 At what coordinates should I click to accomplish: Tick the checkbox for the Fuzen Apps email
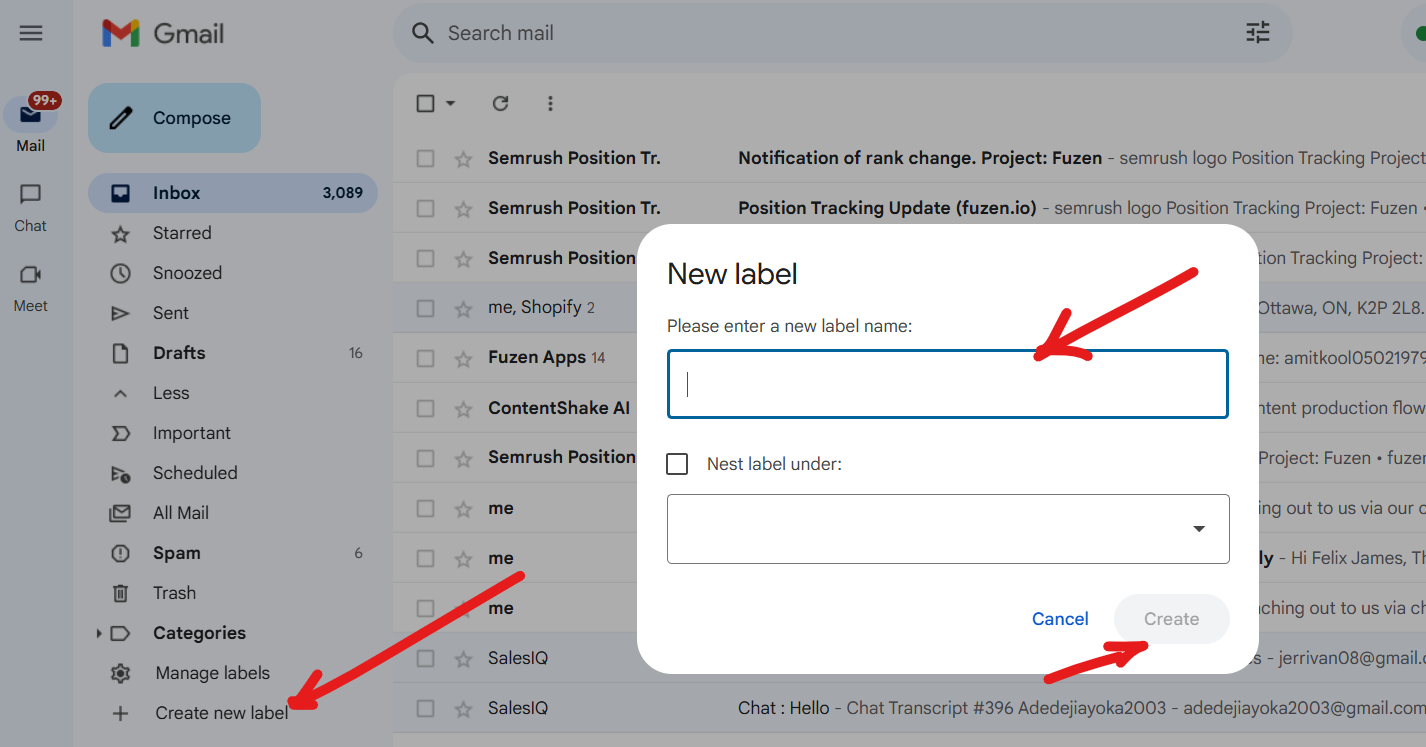pos(425,358)
